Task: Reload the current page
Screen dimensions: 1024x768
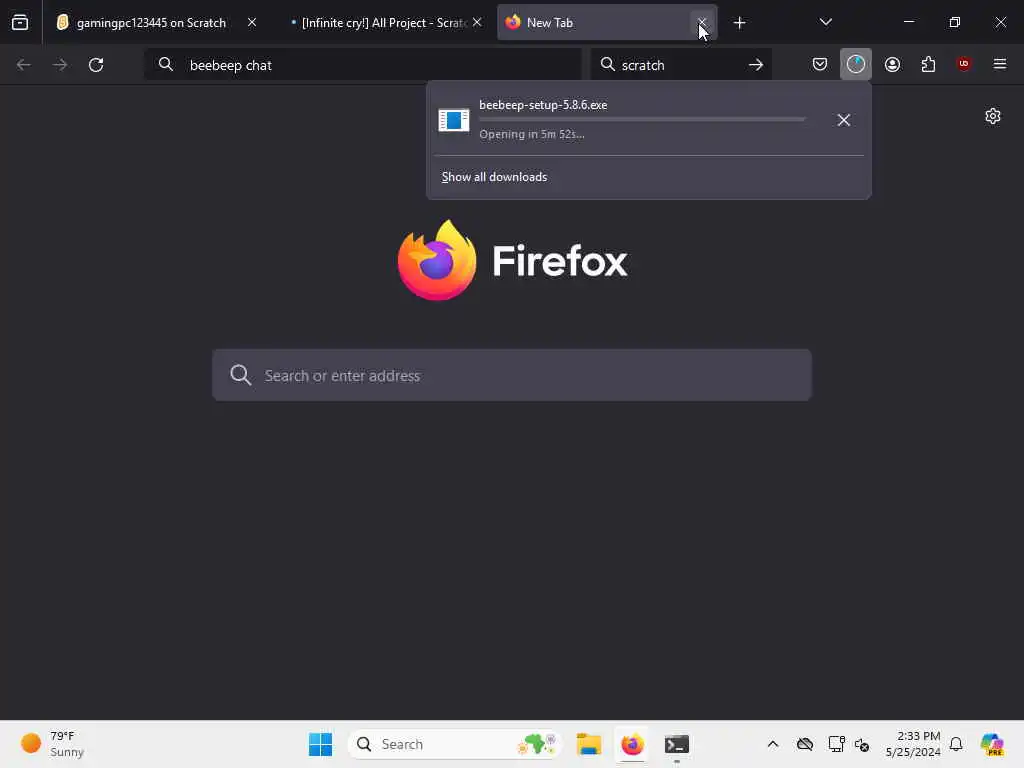Action: click(96, 65)
